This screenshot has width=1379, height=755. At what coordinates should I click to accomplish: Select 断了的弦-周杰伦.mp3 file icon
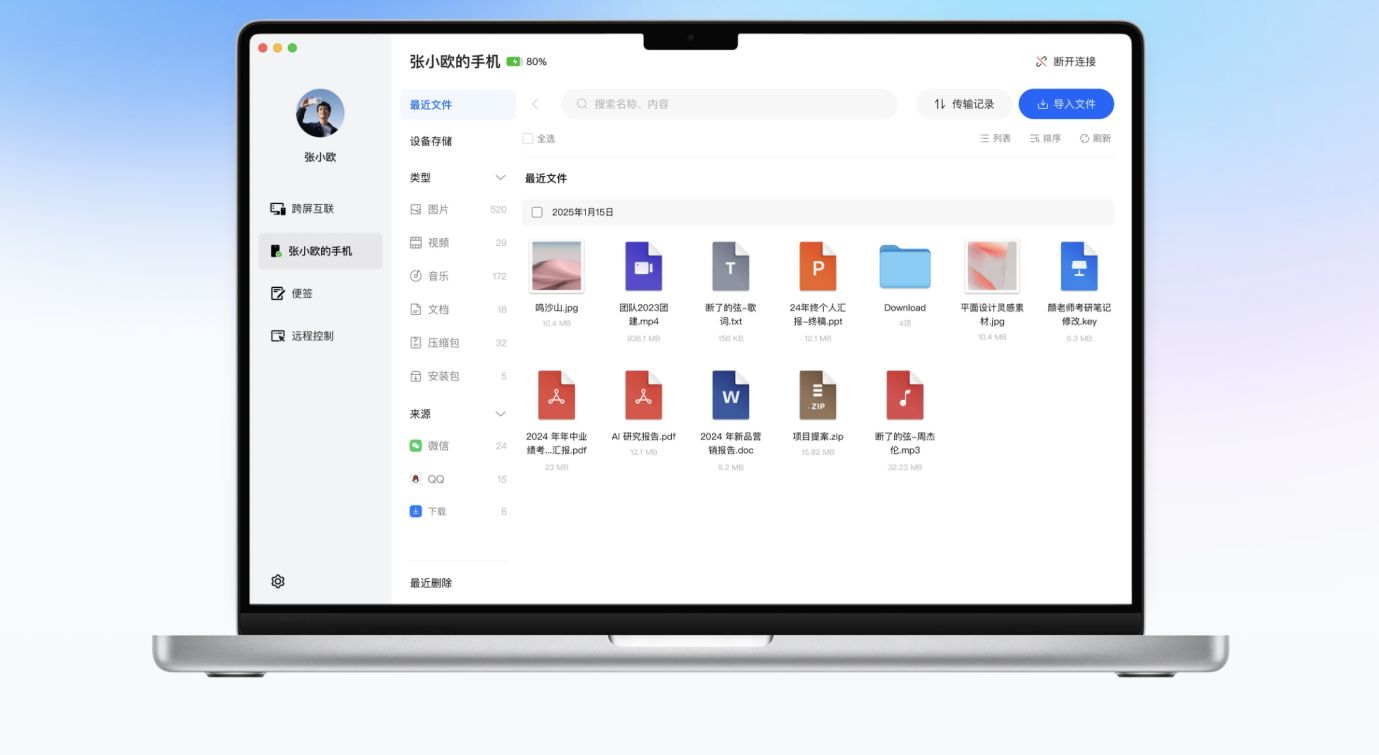[905, 395]
